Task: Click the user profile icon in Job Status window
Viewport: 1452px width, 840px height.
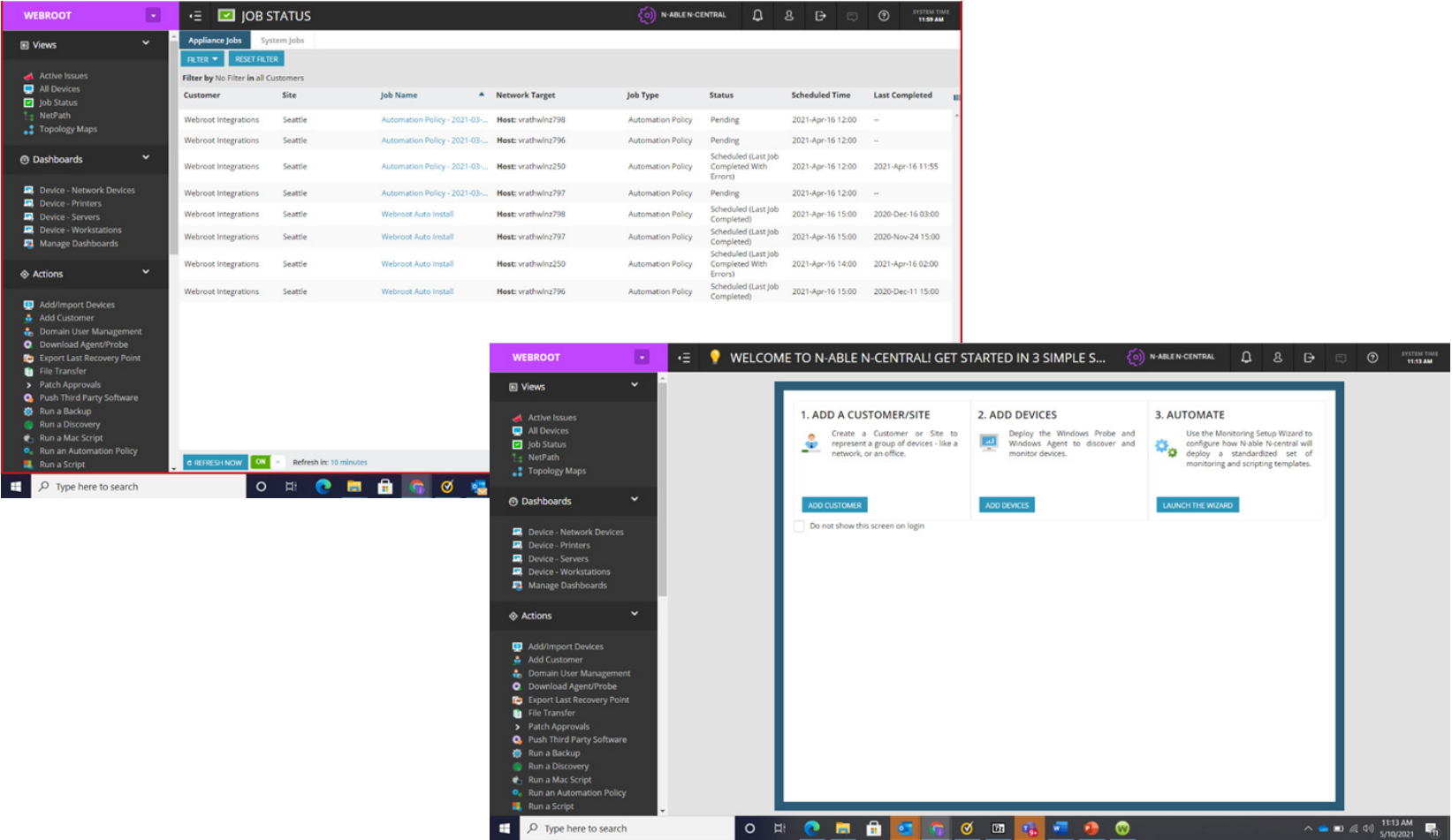Action: (789, 16)
